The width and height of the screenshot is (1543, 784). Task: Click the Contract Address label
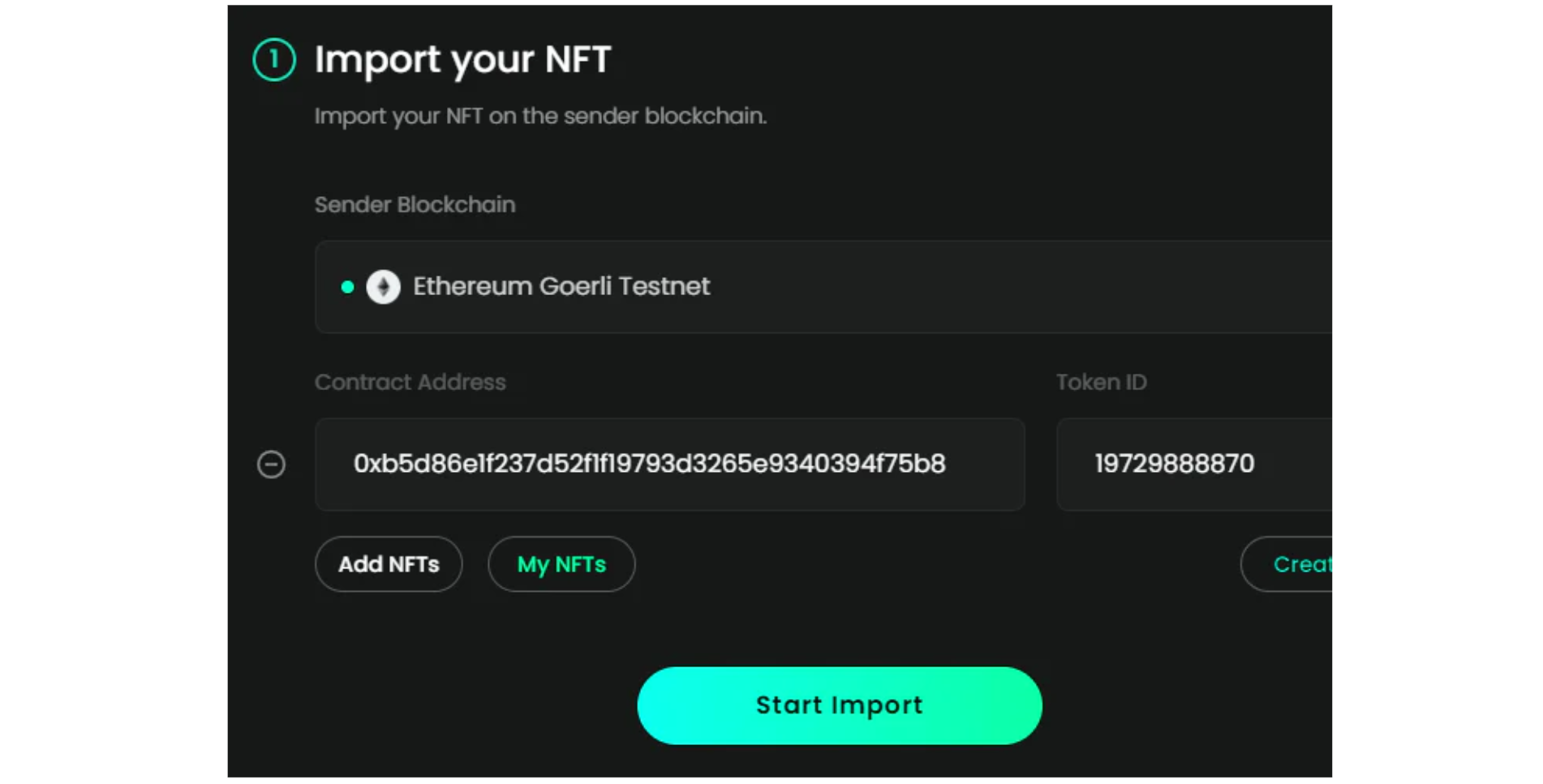(410, 382)
